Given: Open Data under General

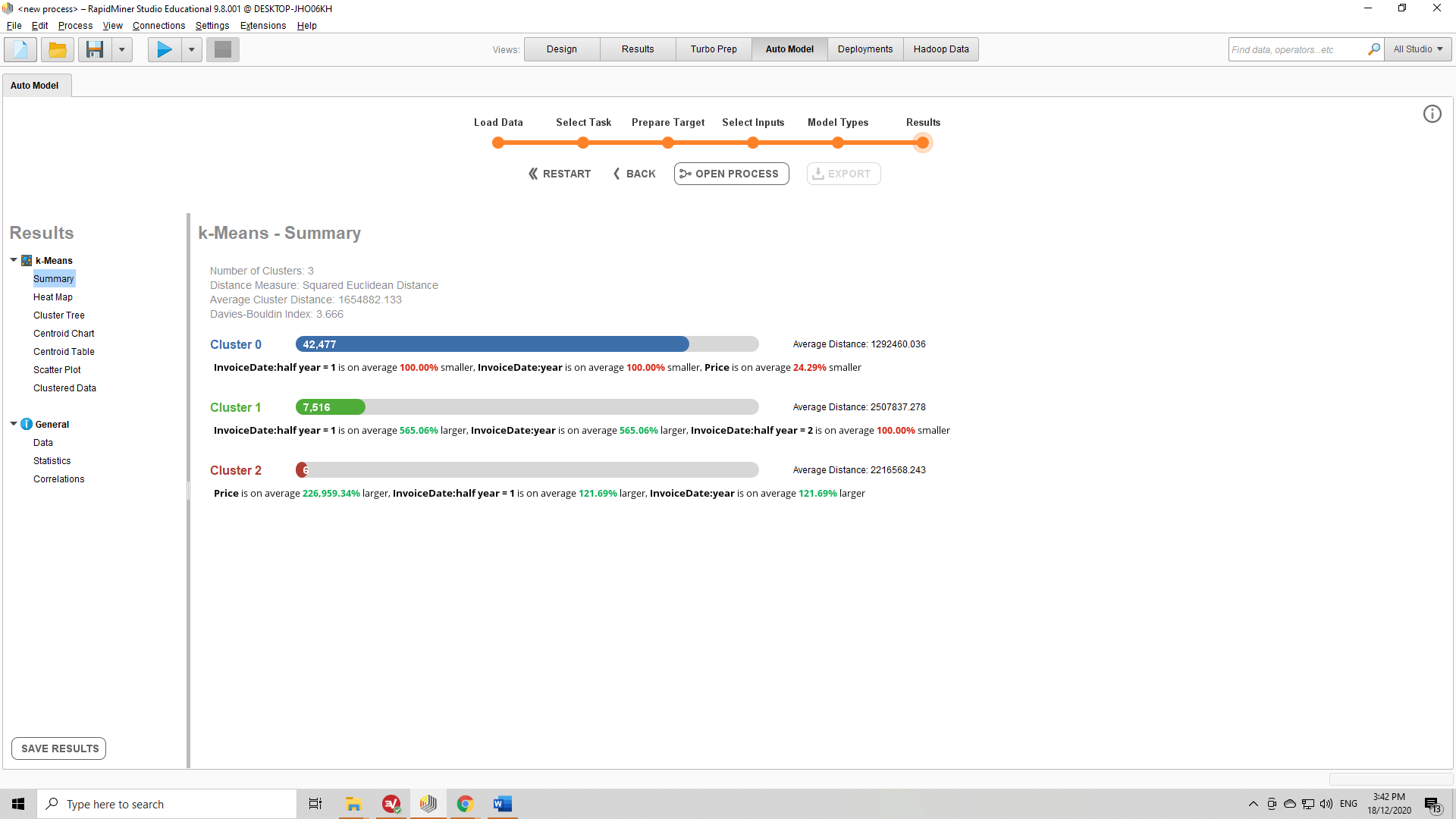Looking at the screenshot, I should tap(43, 443).
